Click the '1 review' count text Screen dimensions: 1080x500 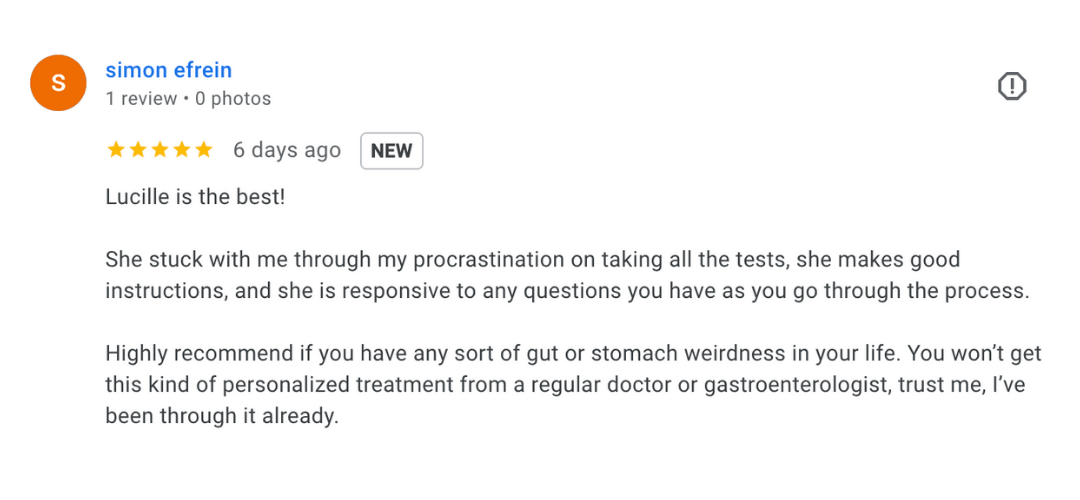tap(141, 99)
